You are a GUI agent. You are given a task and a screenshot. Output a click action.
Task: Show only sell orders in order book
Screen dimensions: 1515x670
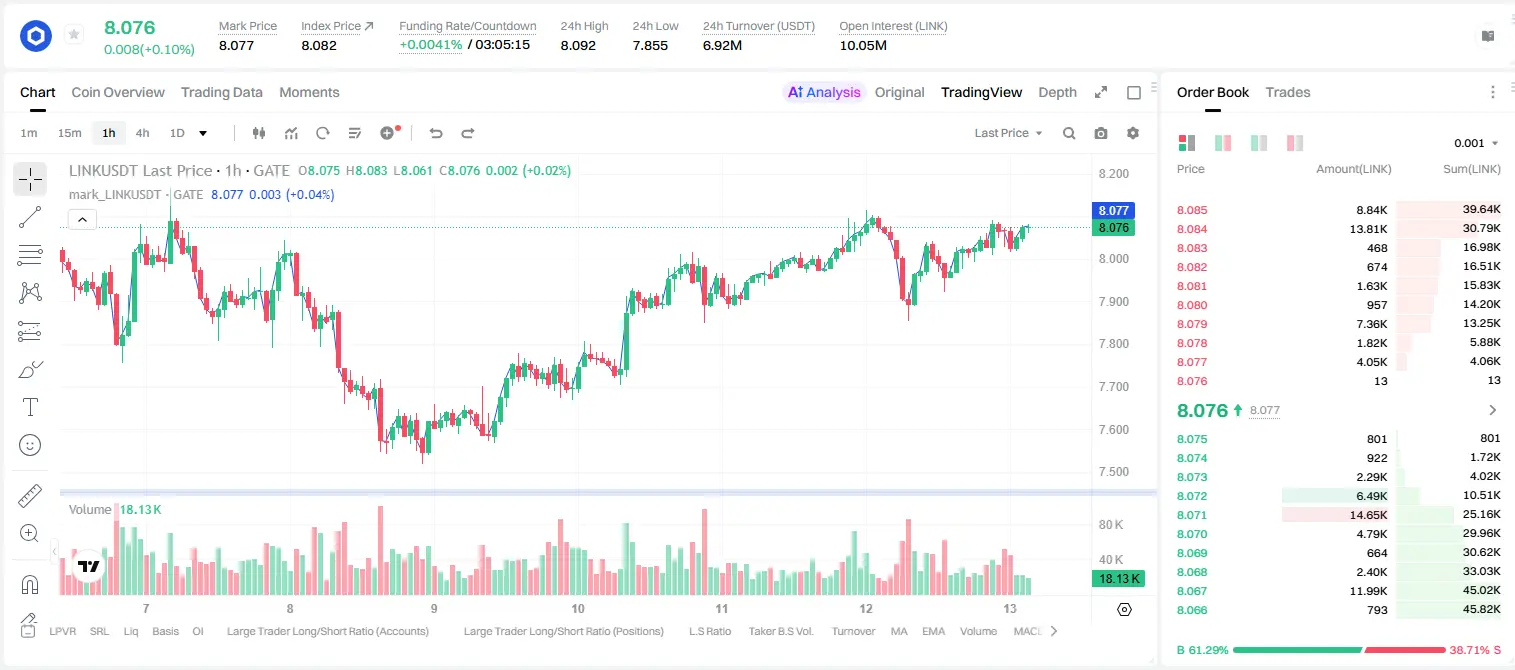point(1295,143)
